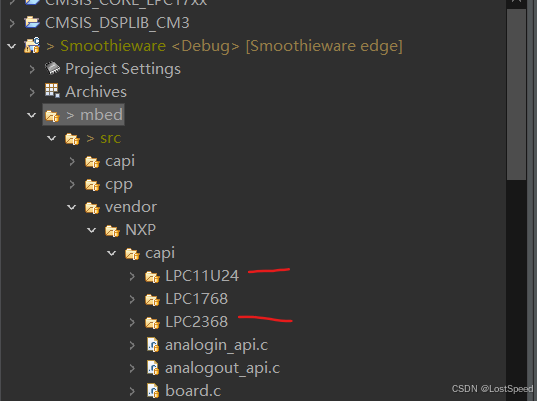Image resolution: width=537 pixels, height=401 pixels.
Task: Collapse the capi folder under NXP
Action: click(111, 253)
